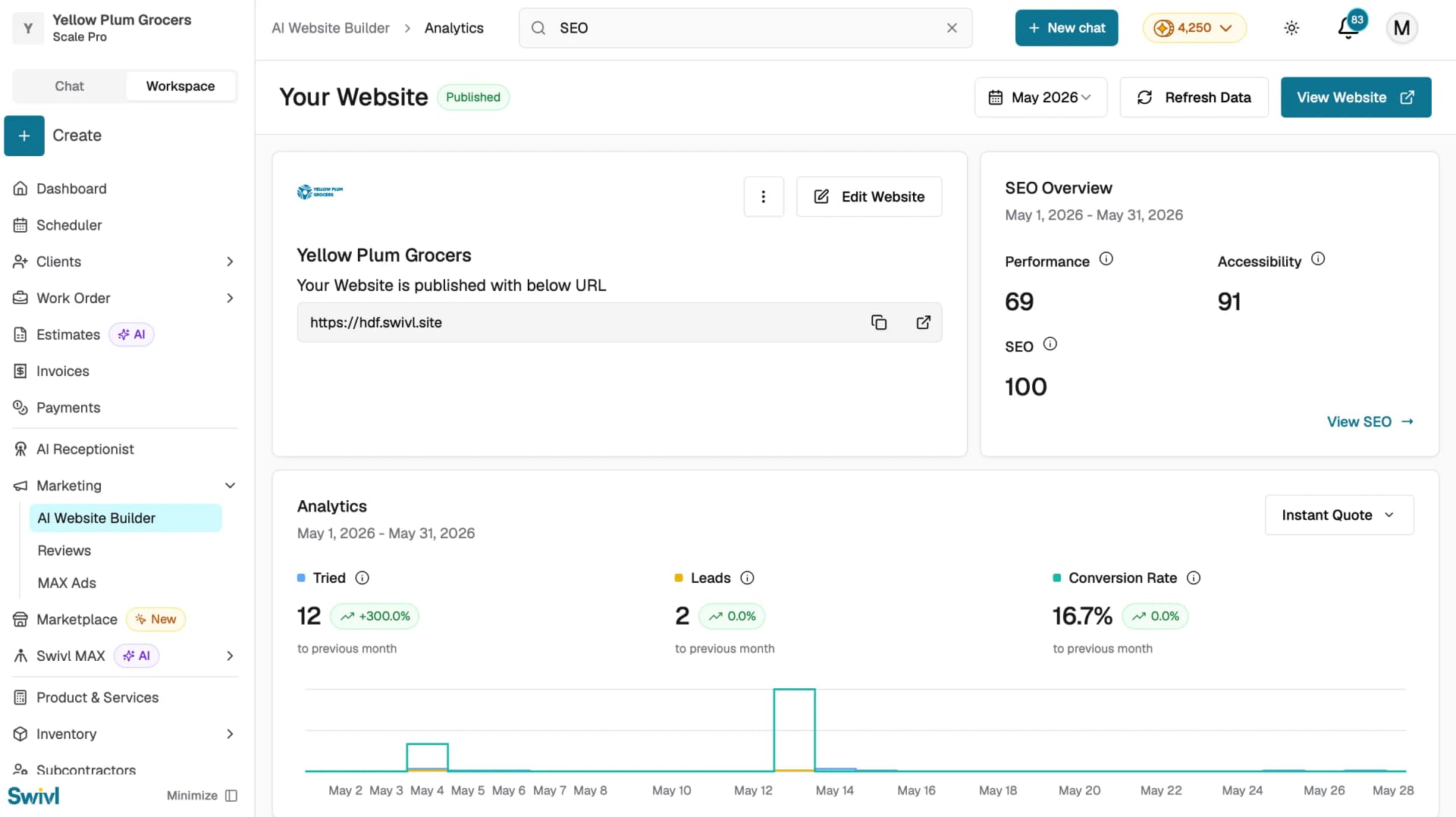1456x817 pixels.
Task: Minimize the sidebar
Action: 202,795
